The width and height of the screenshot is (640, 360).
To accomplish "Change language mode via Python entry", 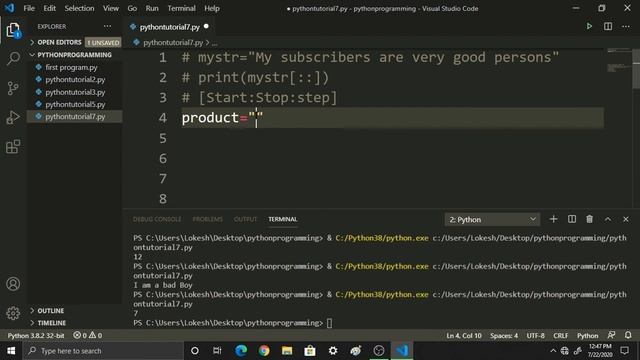I will coord(587,335).
